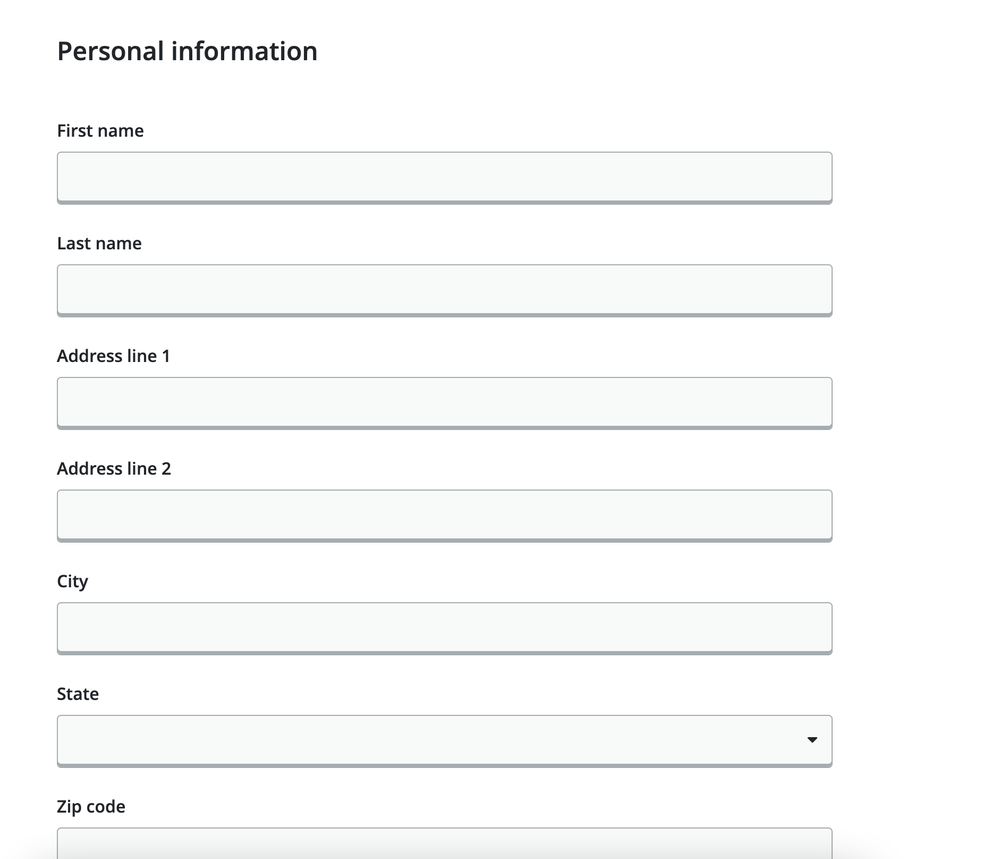Enter the street address first line box
1000x859 pixels.
coord(444,402)
